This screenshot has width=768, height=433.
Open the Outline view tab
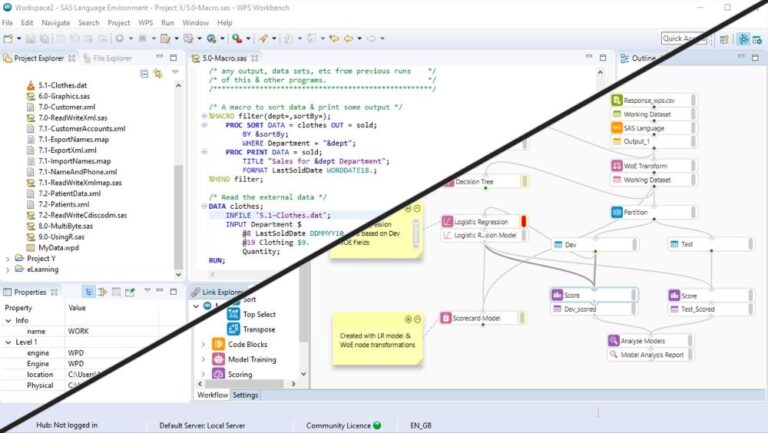point(639,58)
